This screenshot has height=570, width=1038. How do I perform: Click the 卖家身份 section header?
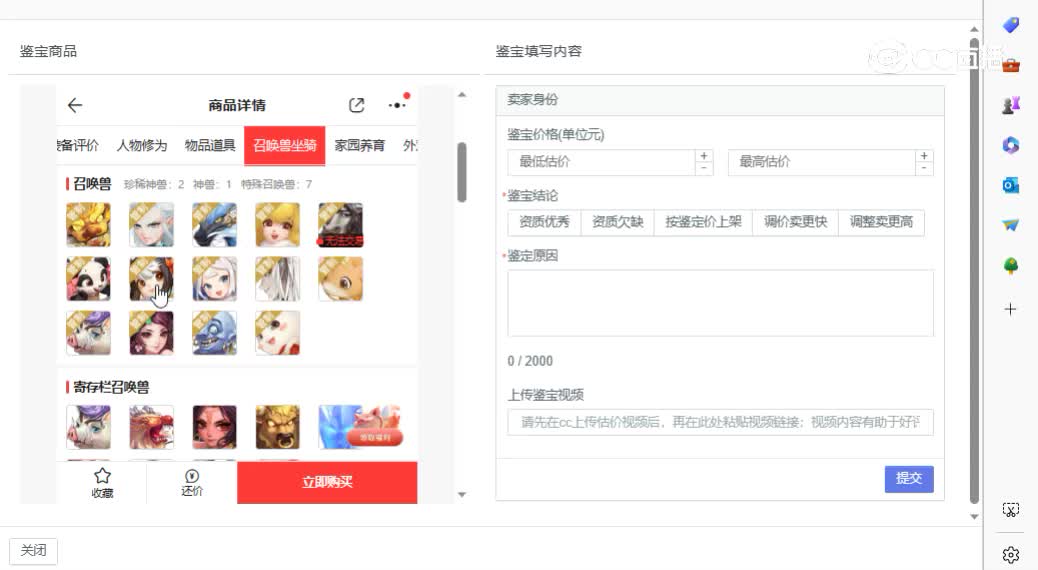(720, 100)
